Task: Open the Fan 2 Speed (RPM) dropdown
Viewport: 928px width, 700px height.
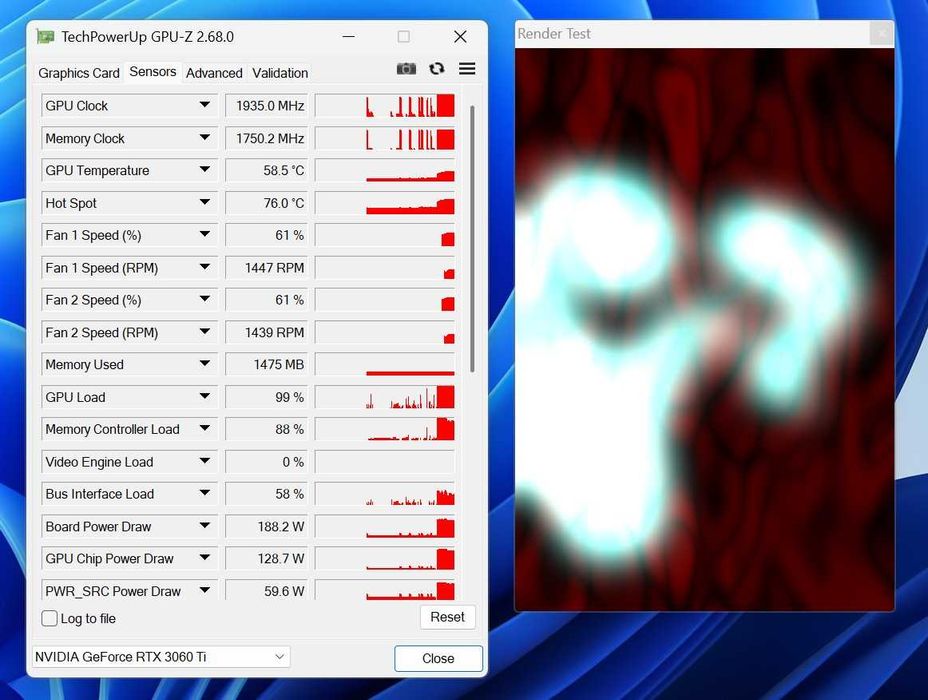Action: point(205,331)
